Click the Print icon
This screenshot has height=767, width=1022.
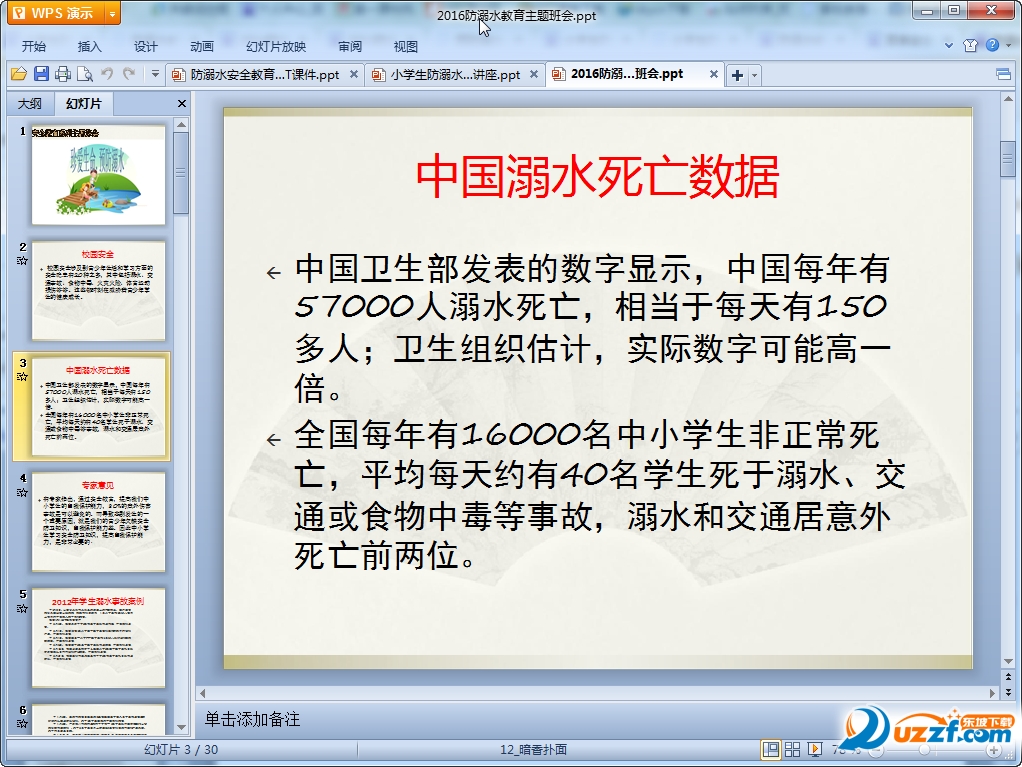pos(63,74)
